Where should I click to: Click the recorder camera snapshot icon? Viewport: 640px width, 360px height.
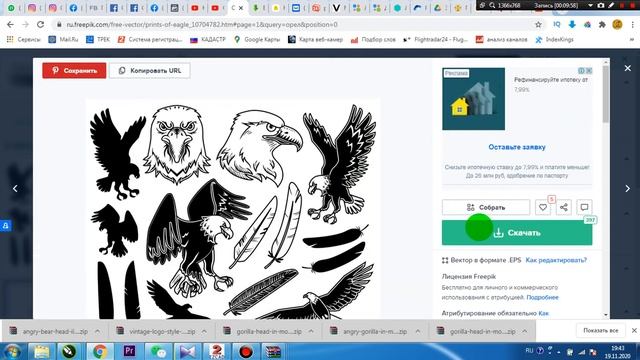pos(600,5)
